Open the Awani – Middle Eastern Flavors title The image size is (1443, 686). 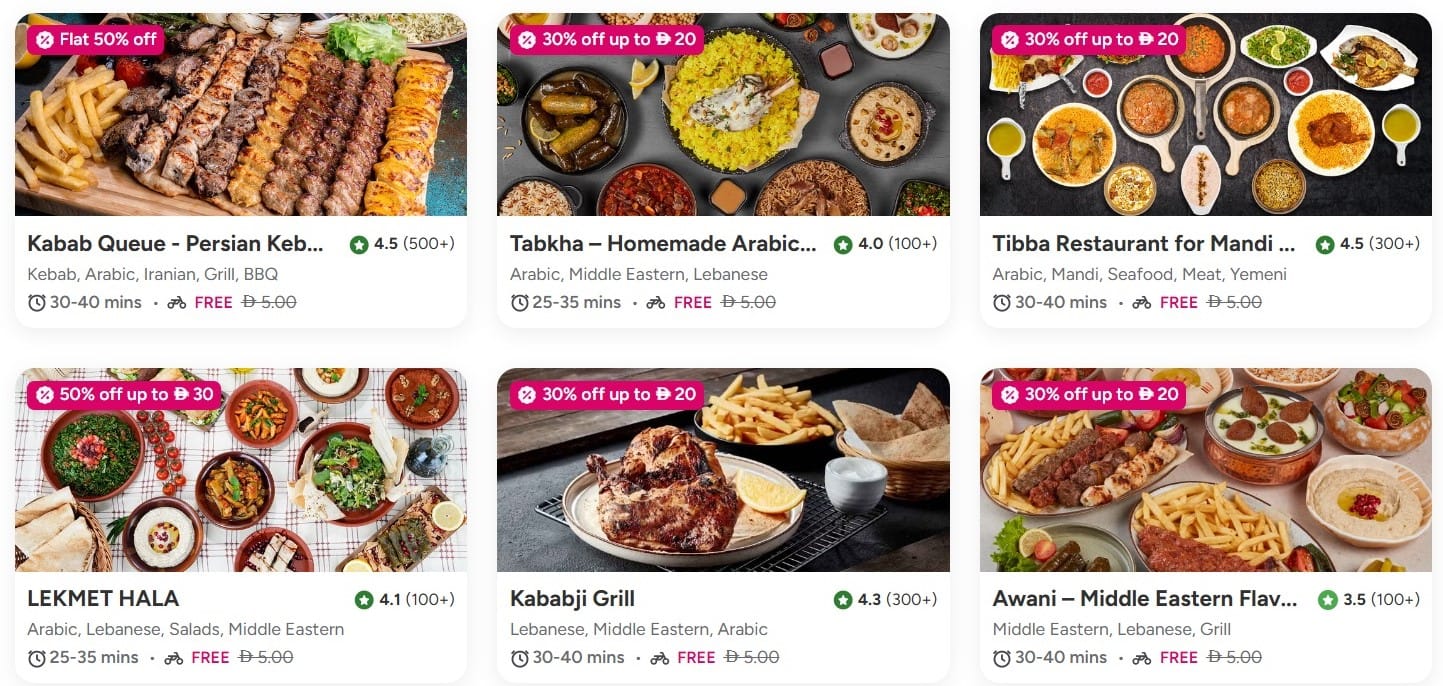(1144, 599)
